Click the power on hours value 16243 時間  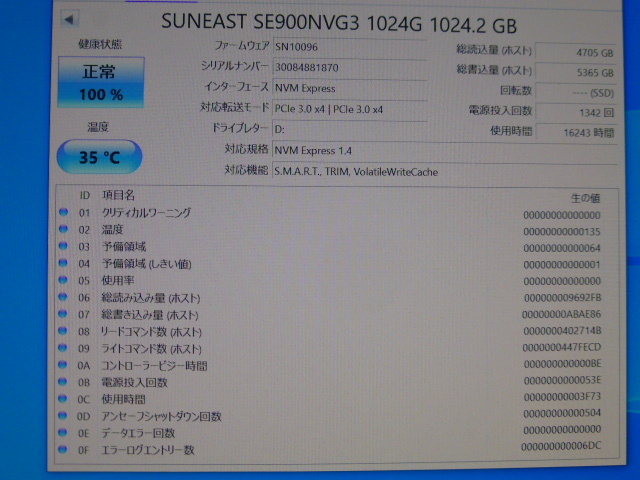[x=576, y=133]
